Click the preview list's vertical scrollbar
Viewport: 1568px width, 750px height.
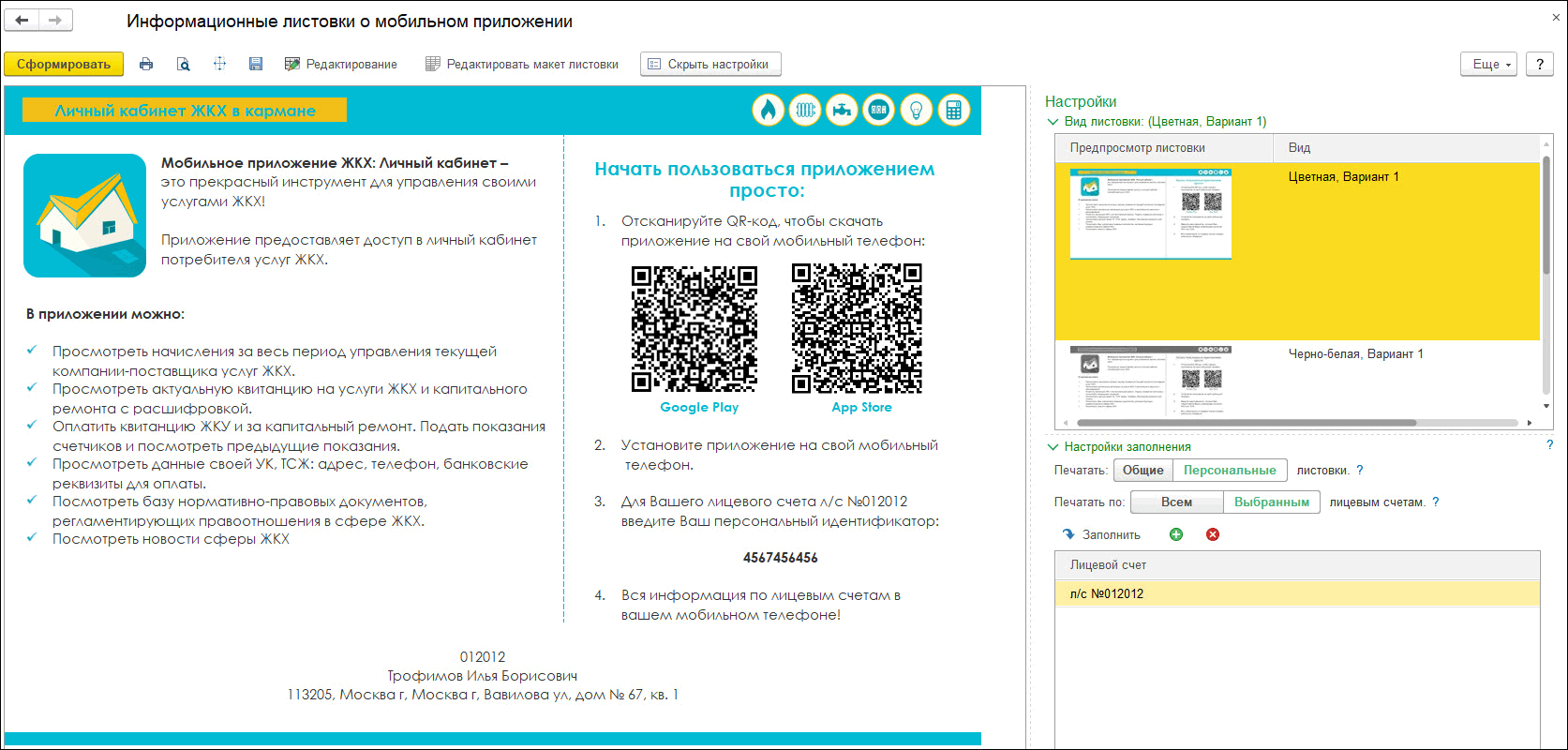click(1546, 216)
